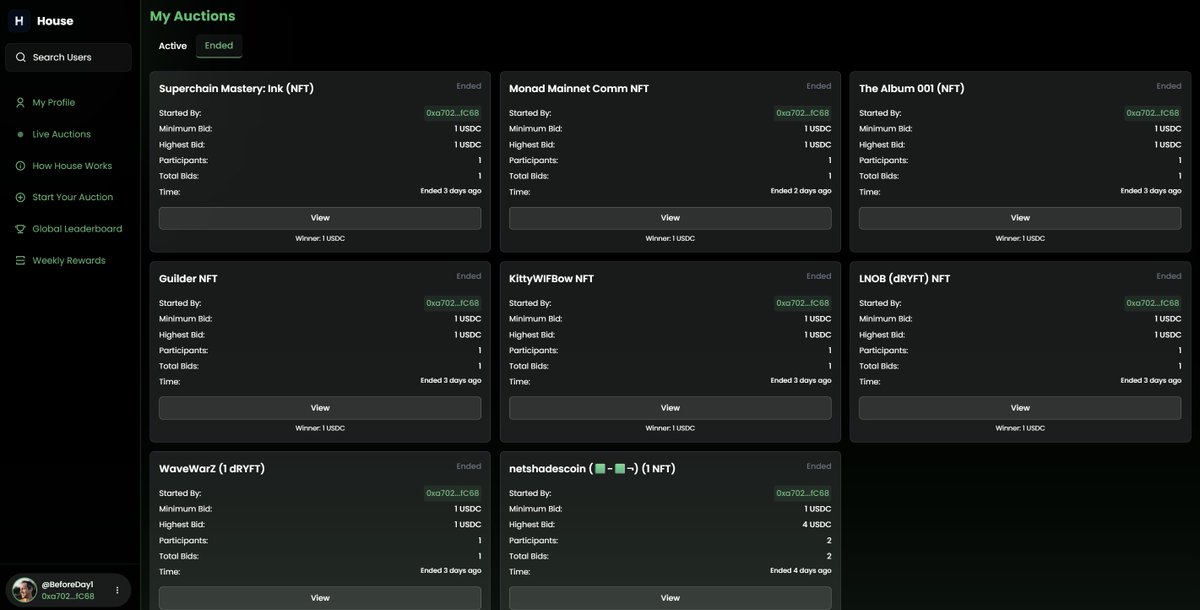Click Winner: 1 USDC under Album 001 card
Image resolution: width=1200 pixels, height=610 pixels.
pos(1020,238)
